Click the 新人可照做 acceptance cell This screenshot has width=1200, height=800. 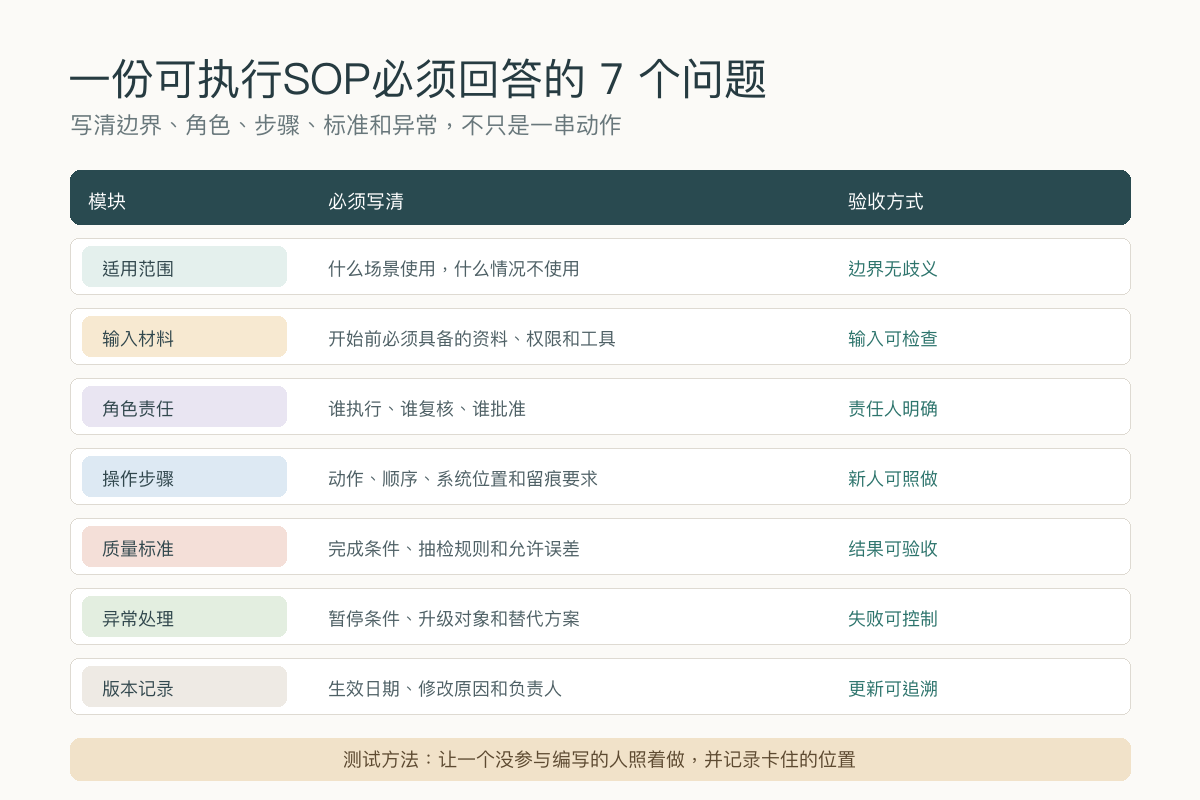(x=893, y=478)
